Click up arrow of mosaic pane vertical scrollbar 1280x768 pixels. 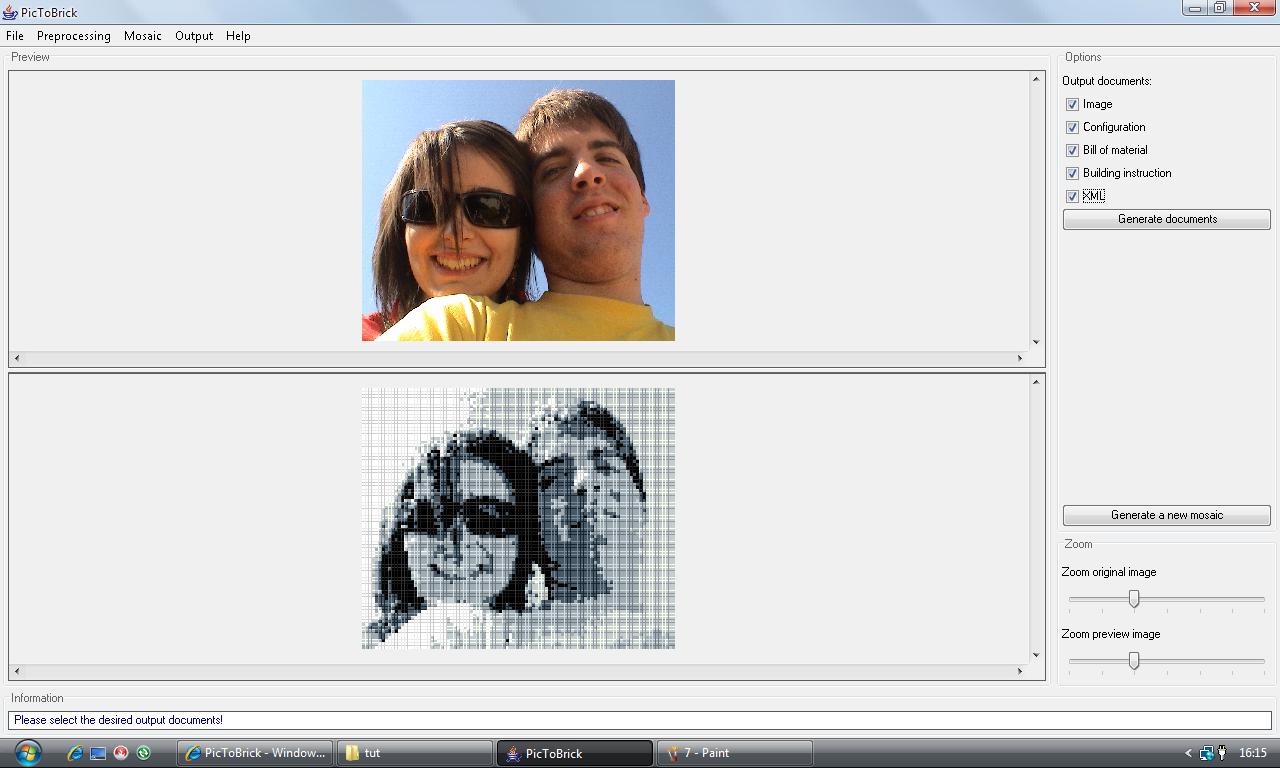pos(1037,381)
